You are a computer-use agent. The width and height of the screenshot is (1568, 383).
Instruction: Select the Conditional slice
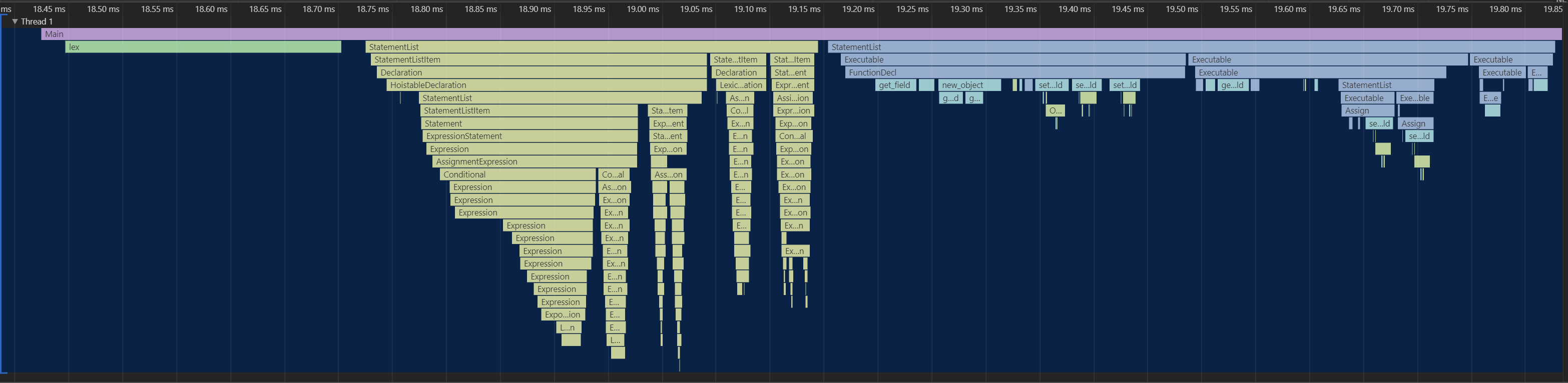[x=517, y=174]
